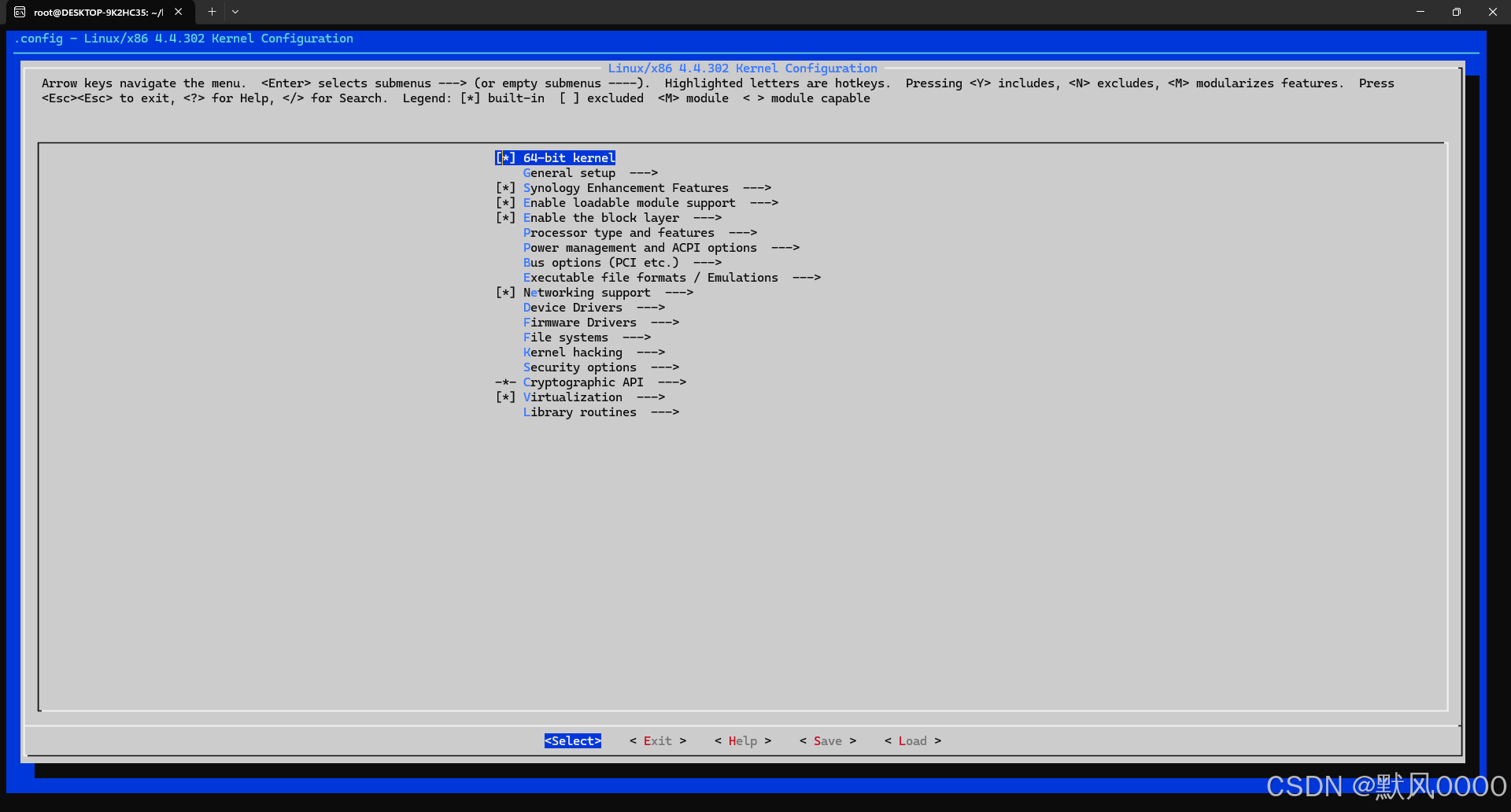Restore down the terminal window
The height and width of the screenshot is (812, 1511).
(1457, 12)
